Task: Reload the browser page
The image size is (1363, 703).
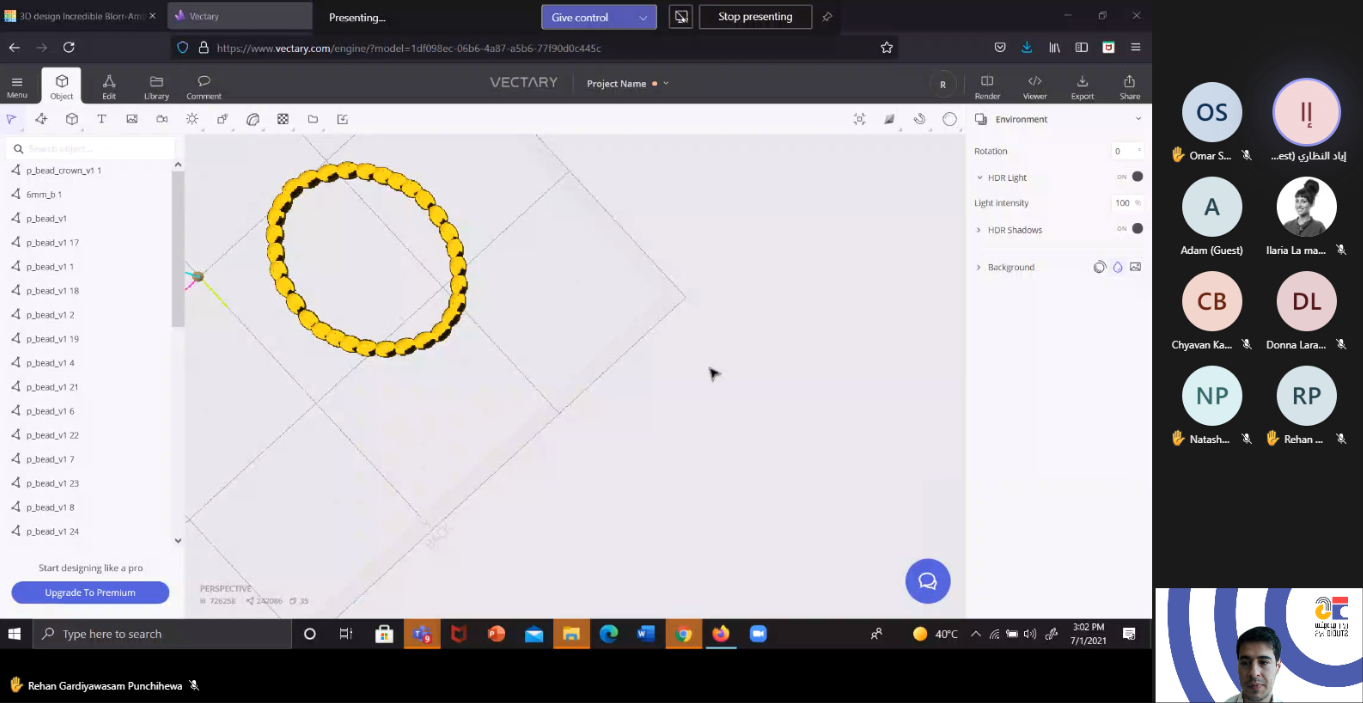Action: point(69,47)
